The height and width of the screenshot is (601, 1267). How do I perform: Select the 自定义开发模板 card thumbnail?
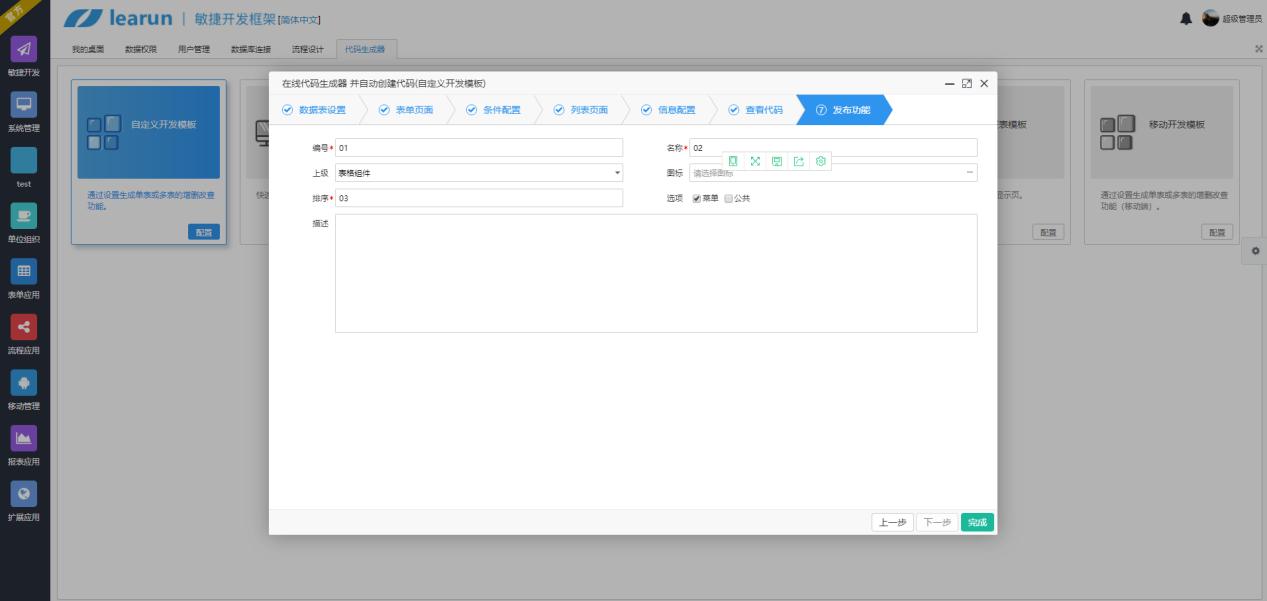[148, 132]
